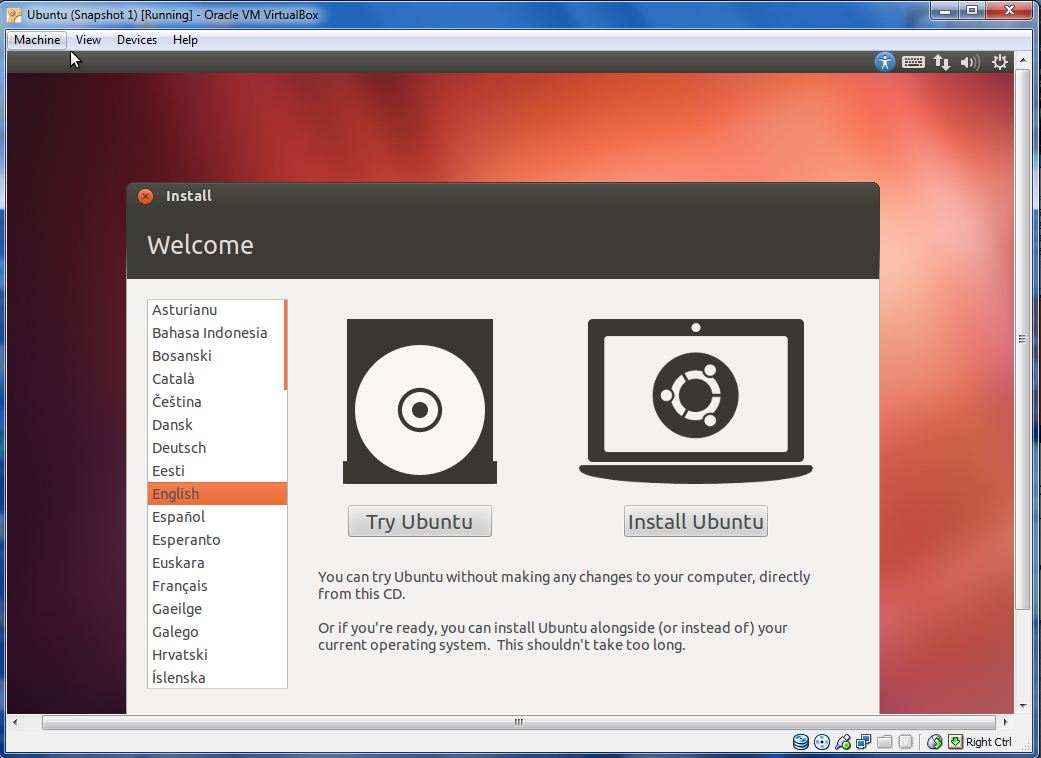Viewport: 1041px width, 758px height.
Task: Click the vertical scrollbar down arrow
Action: pos(1022,706)
